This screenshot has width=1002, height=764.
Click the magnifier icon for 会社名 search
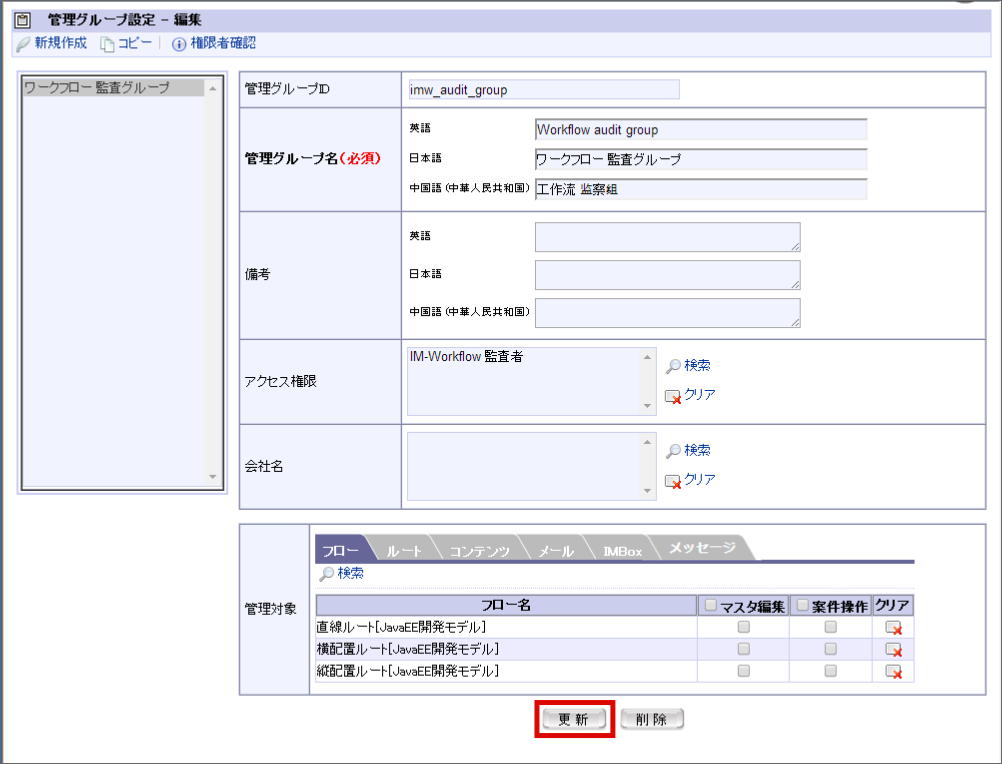tap(673, 451)
